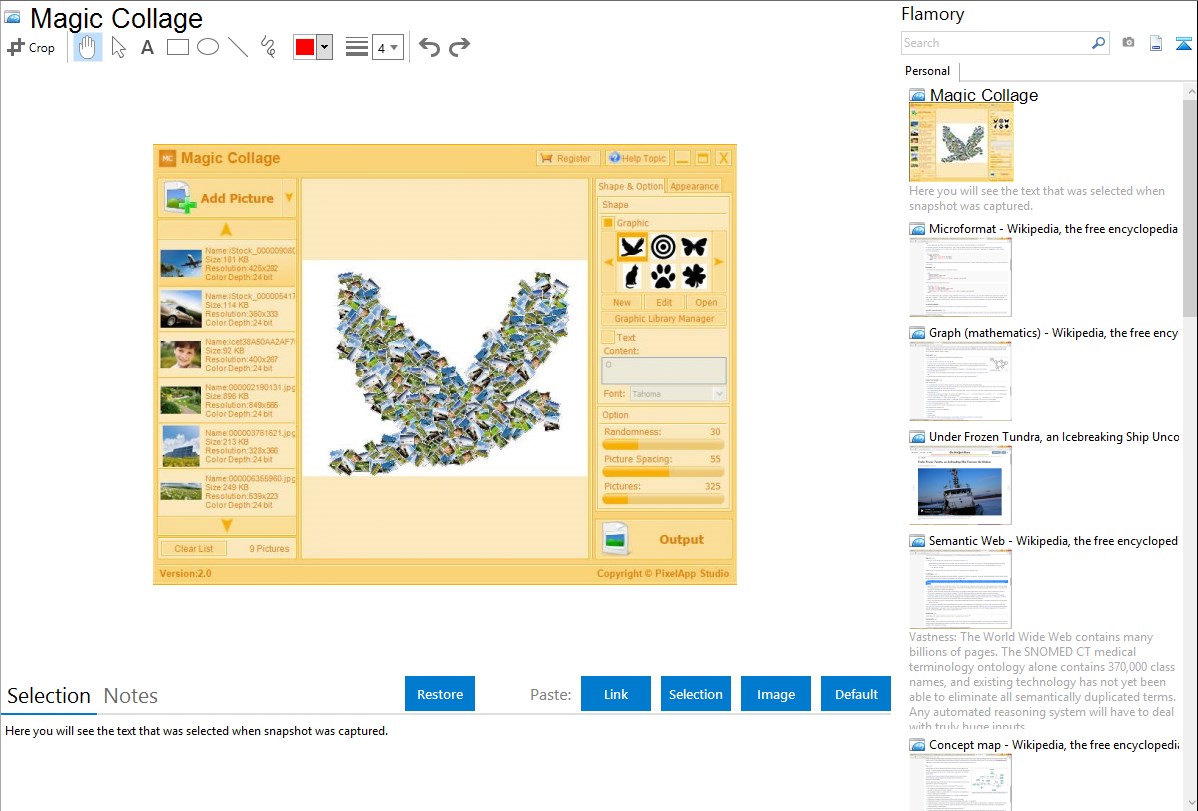Viewport: 1198px width, 811px height.
Task: Click the red color swatch
Action: coord(305,47)
